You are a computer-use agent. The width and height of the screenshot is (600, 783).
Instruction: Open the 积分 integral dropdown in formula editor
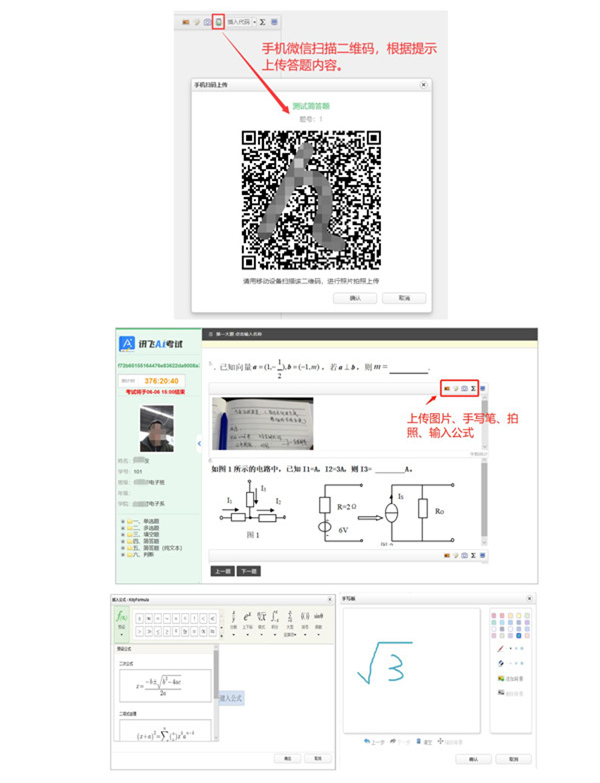tap(275, 622)
